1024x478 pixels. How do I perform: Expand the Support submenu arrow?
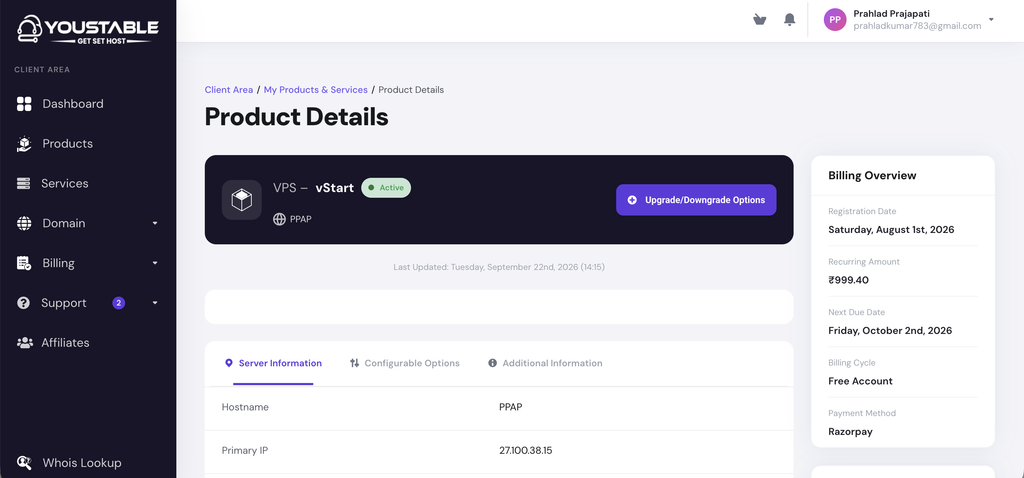(x=155, y=303)
